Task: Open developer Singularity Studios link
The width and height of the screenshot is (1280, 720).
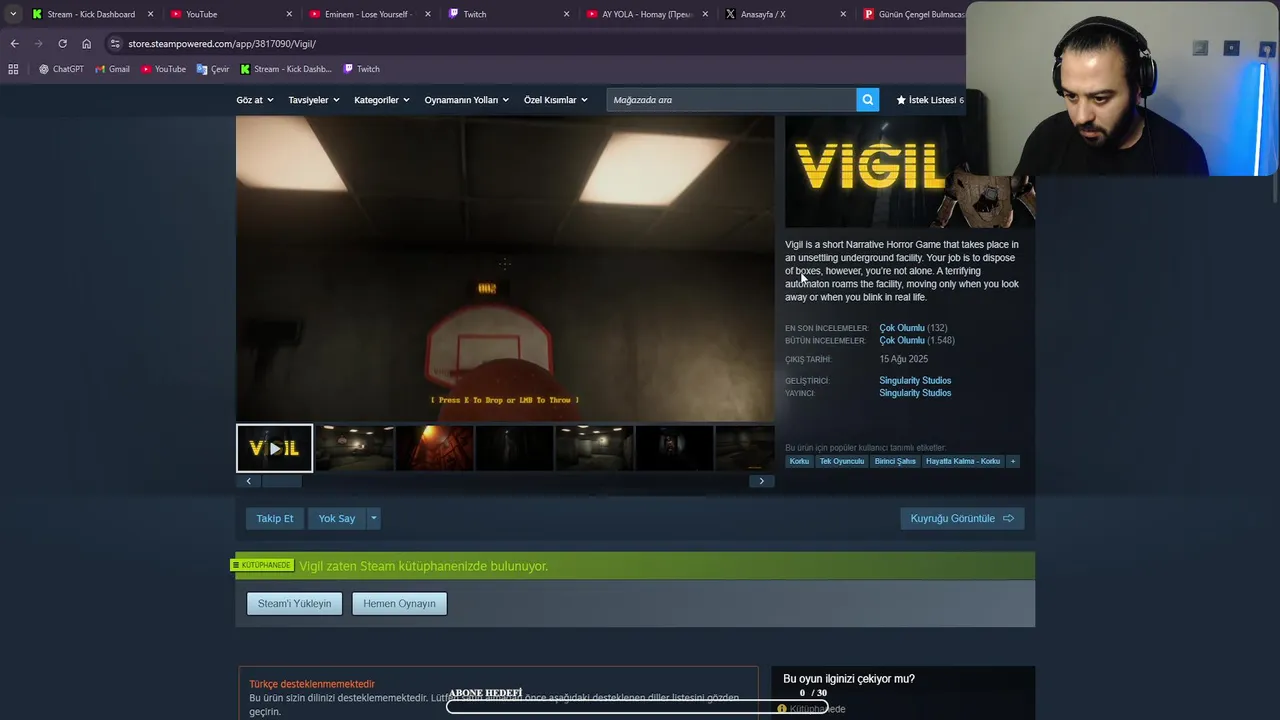Action: click(915, 380)
